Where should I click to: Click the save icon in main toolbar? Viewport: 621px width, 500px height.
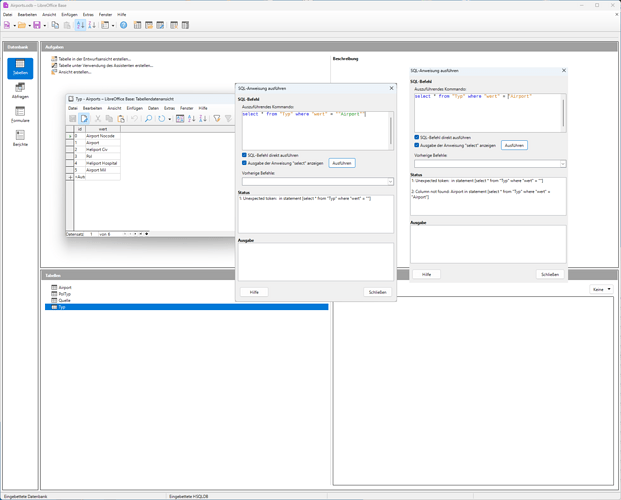click(x=37, y=25)
